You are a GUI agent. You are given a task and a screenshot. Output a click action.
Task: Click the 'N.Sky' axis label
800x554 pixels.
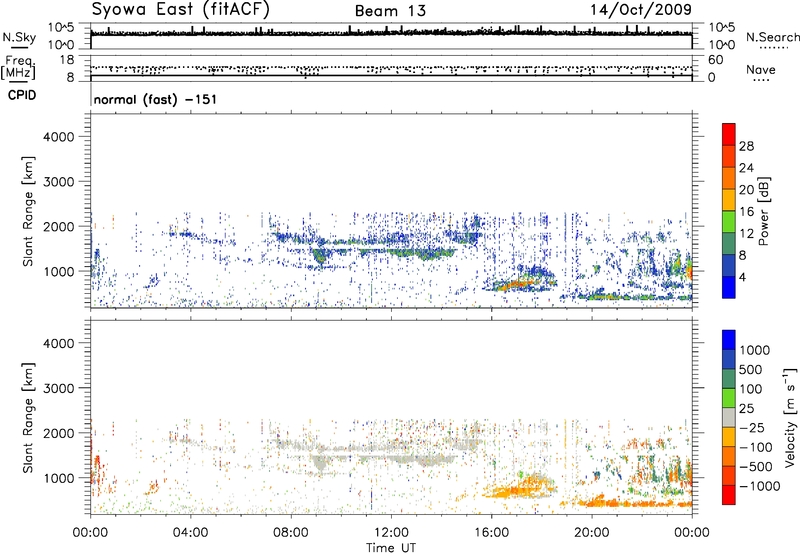(x=19, y=37)
